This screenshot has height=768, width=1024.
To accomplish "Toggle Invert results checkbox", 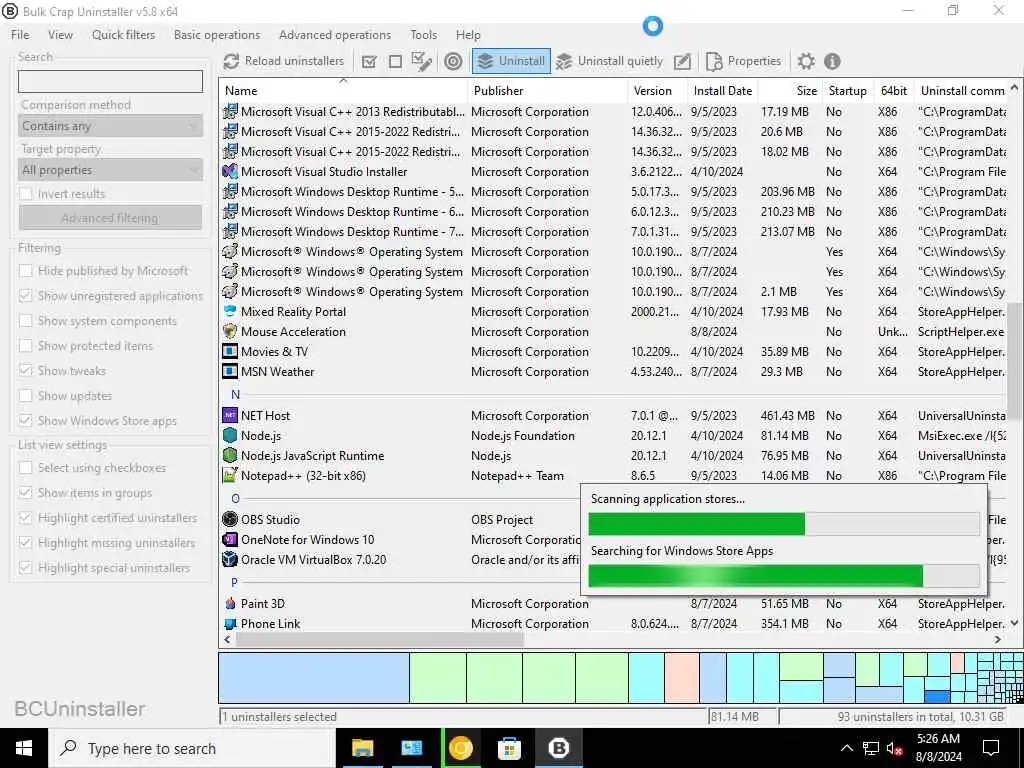I will point(26,194).
